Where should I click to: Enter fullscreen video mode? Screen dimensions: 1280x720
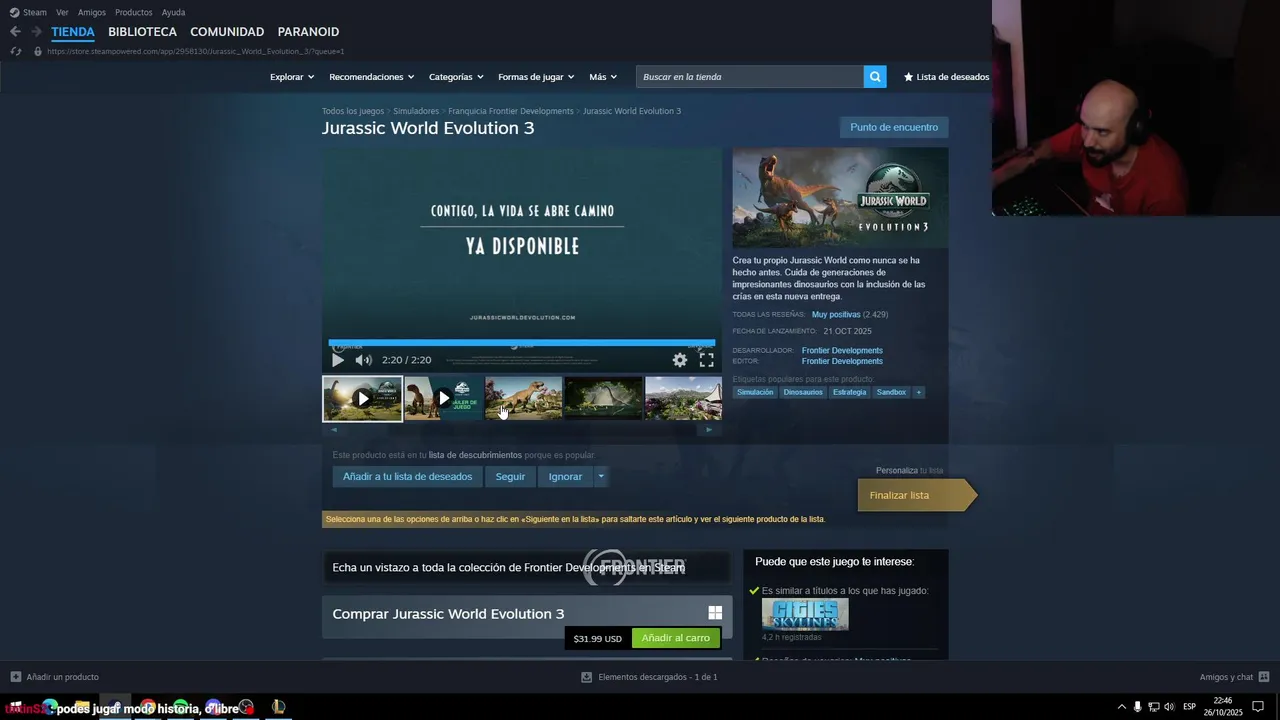(706, 360)
